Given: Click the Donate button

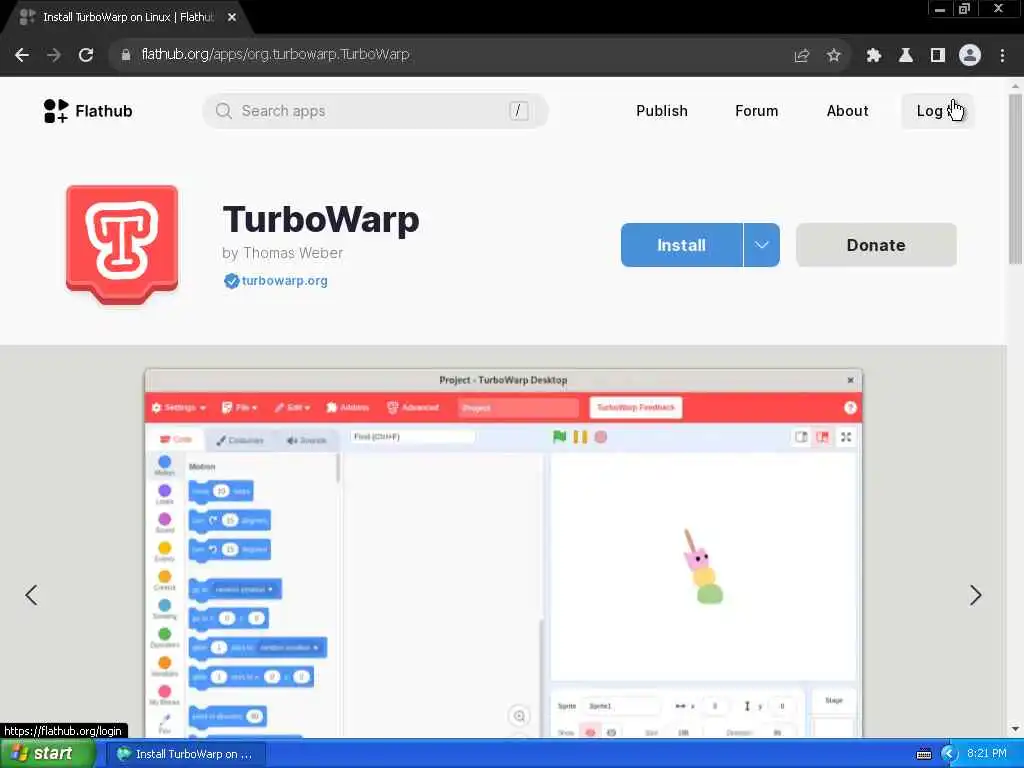Looking at the screenshot, I should coord(876,245).
